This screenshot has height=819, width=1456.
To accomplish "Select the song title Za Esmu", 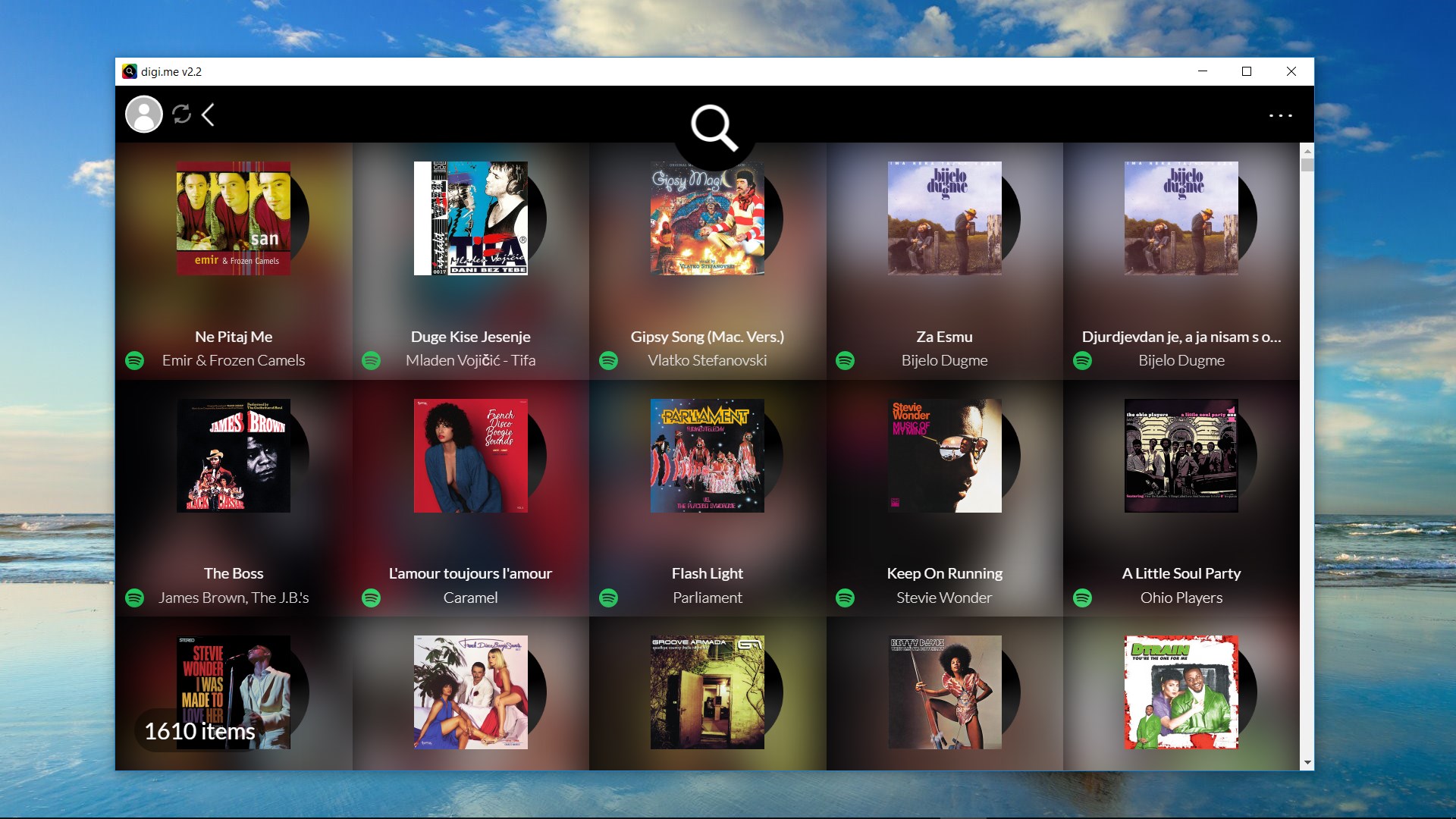I will pos(945,337).
